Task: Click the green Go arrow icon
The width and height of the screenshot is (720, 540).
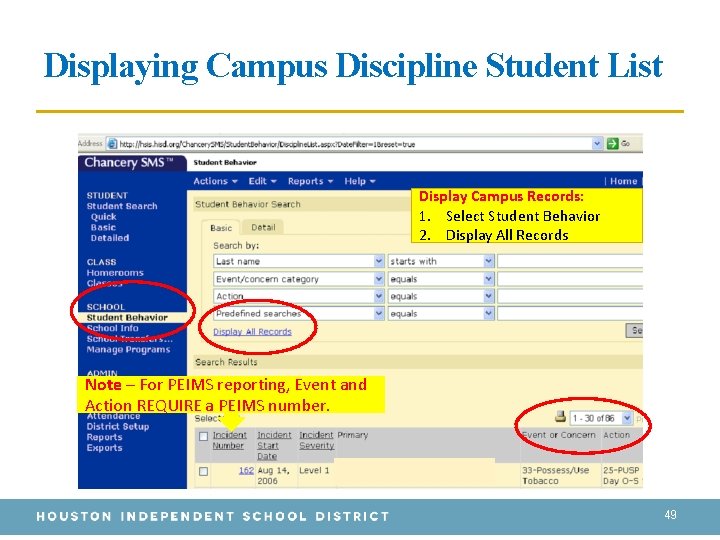Action: (613, 144)
